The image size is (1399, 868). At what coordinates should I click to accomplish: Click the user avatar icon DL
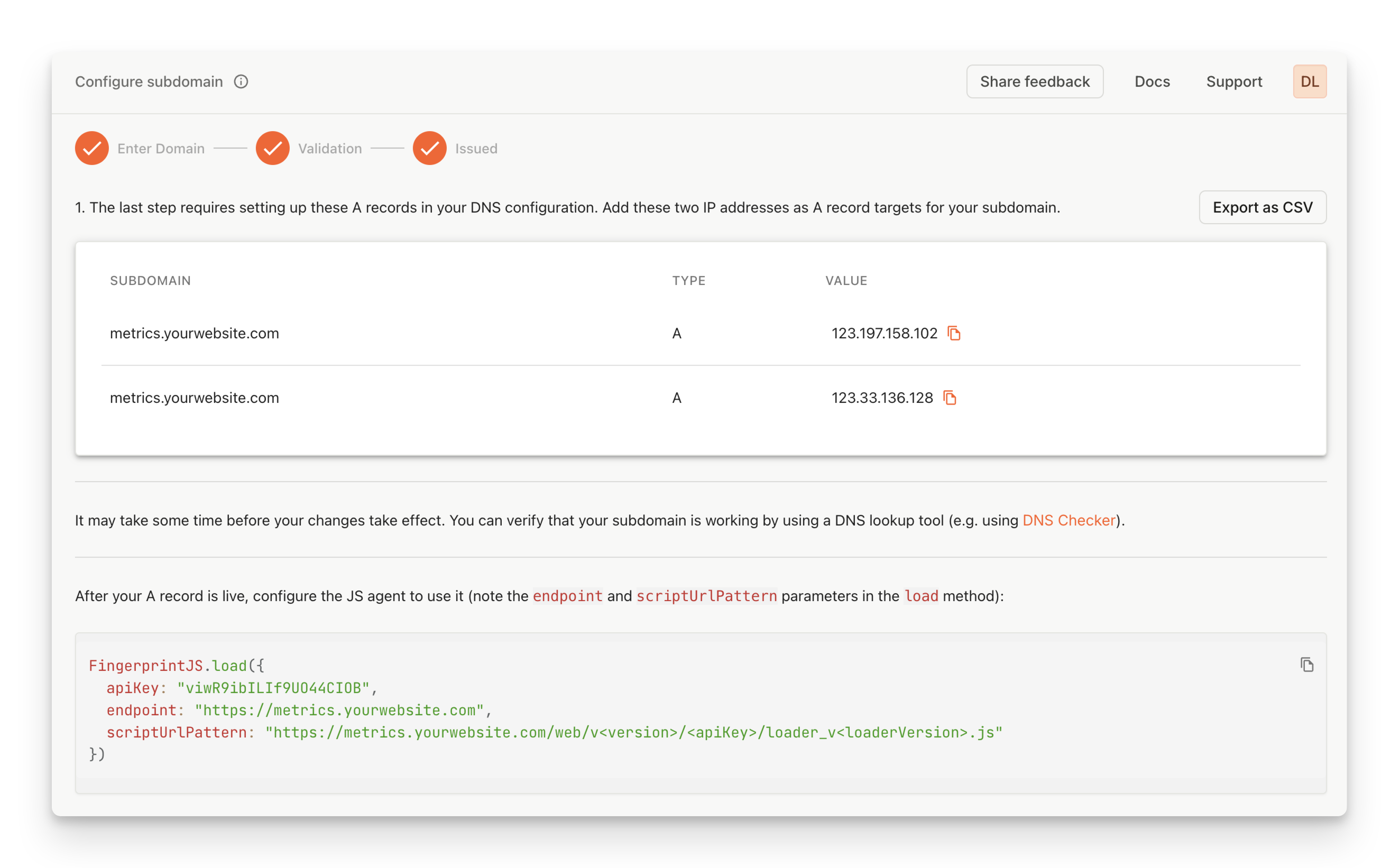(x=1310, y=81)
